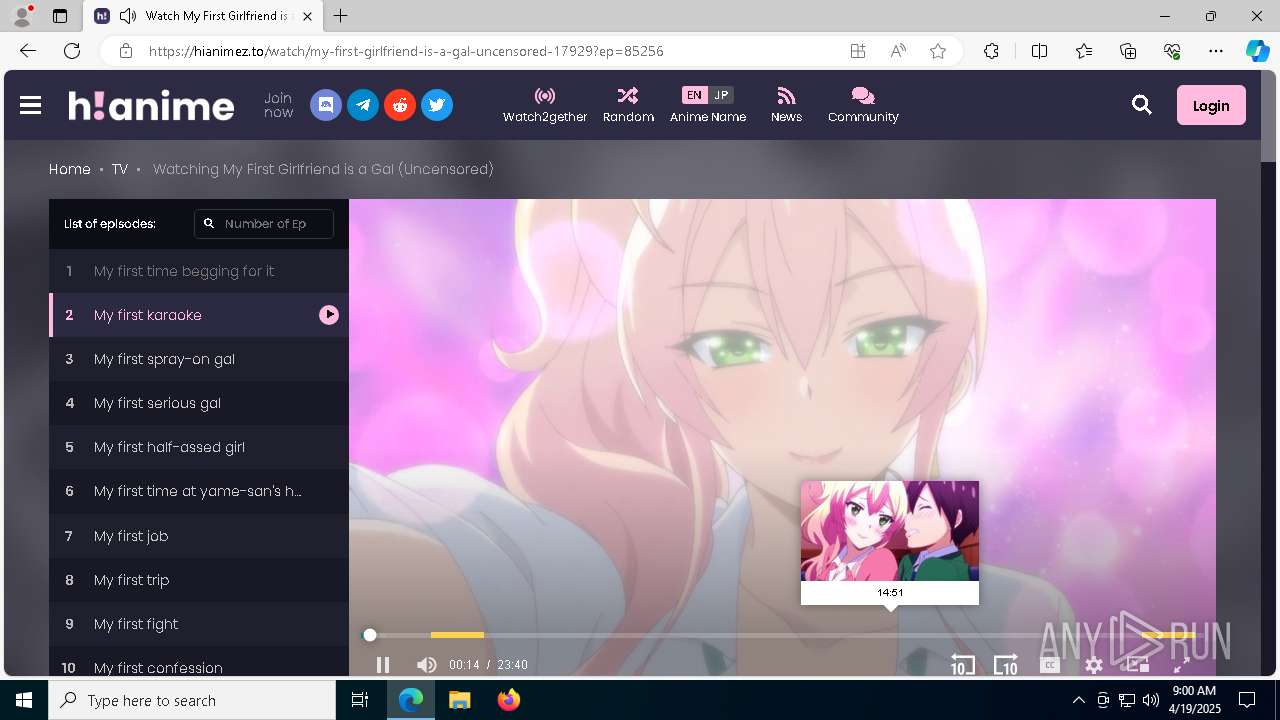Open Browser essentials
This screenshot has width=1280, height=720.
click(x=1172, y=51)
